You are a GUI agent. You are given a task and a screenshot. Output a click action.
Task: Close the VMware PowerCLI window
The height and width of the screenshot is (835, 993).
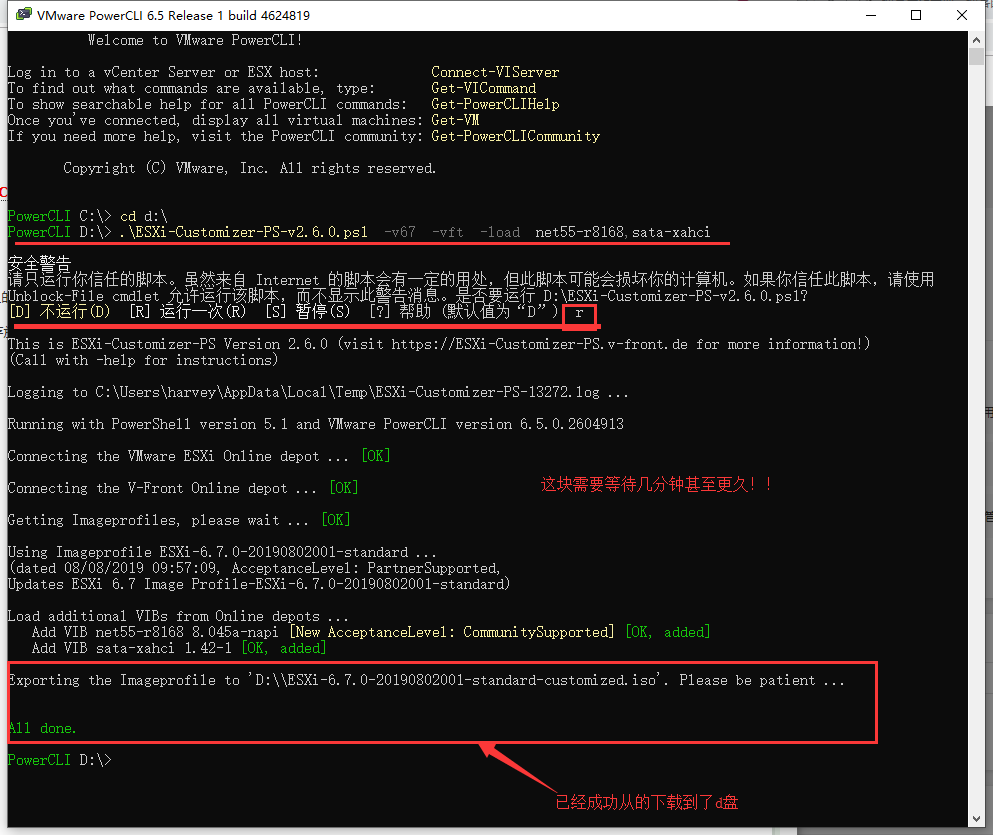pos(961,15)
